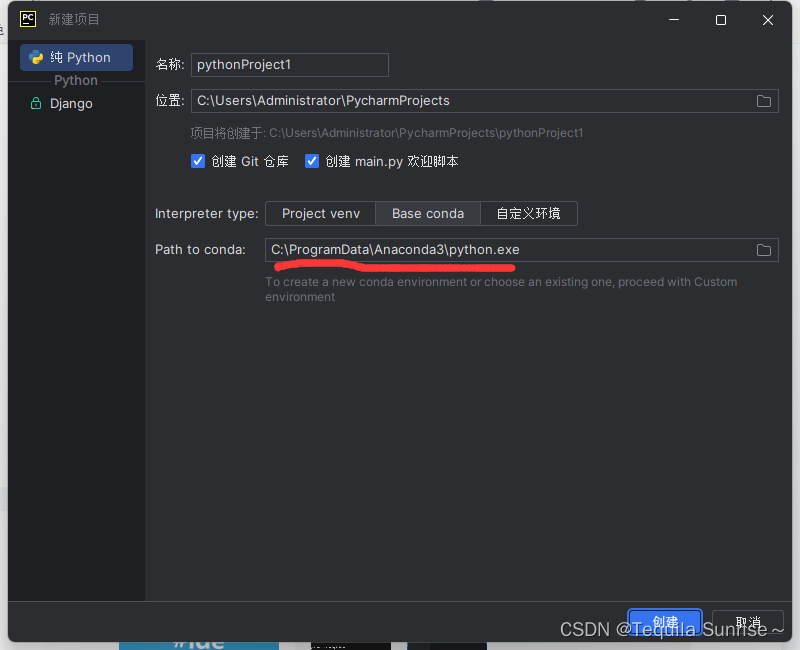Screen dimensions: 800x650
Task: Click the Python section header in sidebar
Action: click(75, 80)
